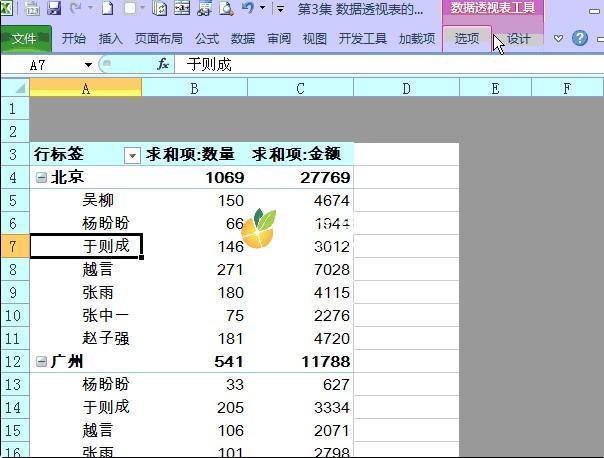
Task: Click the Print Preview magnifier icon
Action: pyautogui.click(x=226, y=9)
